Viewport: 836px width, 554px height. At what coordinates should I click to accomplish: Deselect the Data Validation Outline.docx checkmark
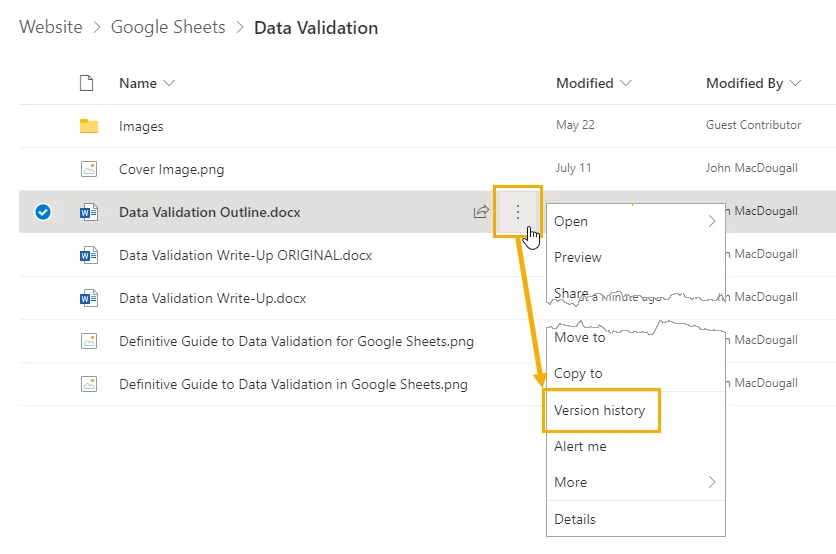43,212
